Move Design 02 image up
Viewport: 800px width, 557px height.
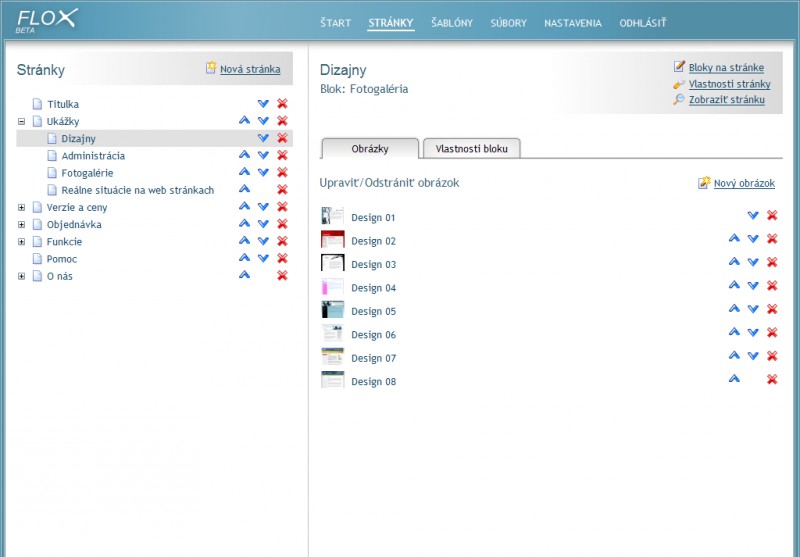pos(734,238)
